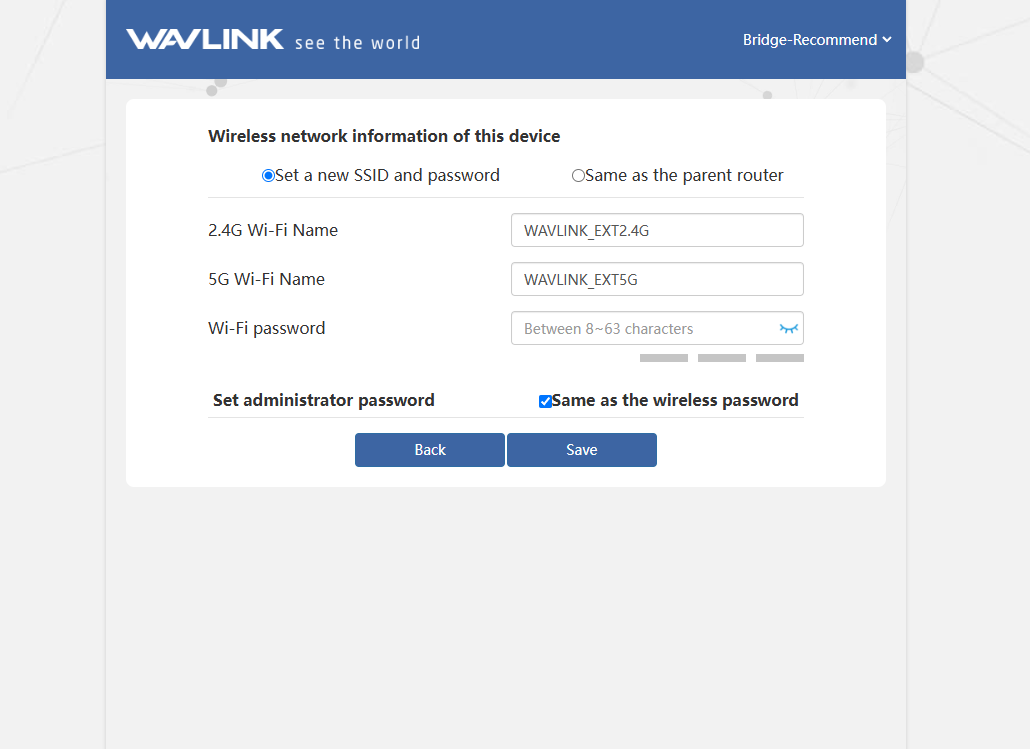Click the WAVLINK logo in header
Image resolution: width=1030 pixels, height=749 pixels.
point(205,40)
